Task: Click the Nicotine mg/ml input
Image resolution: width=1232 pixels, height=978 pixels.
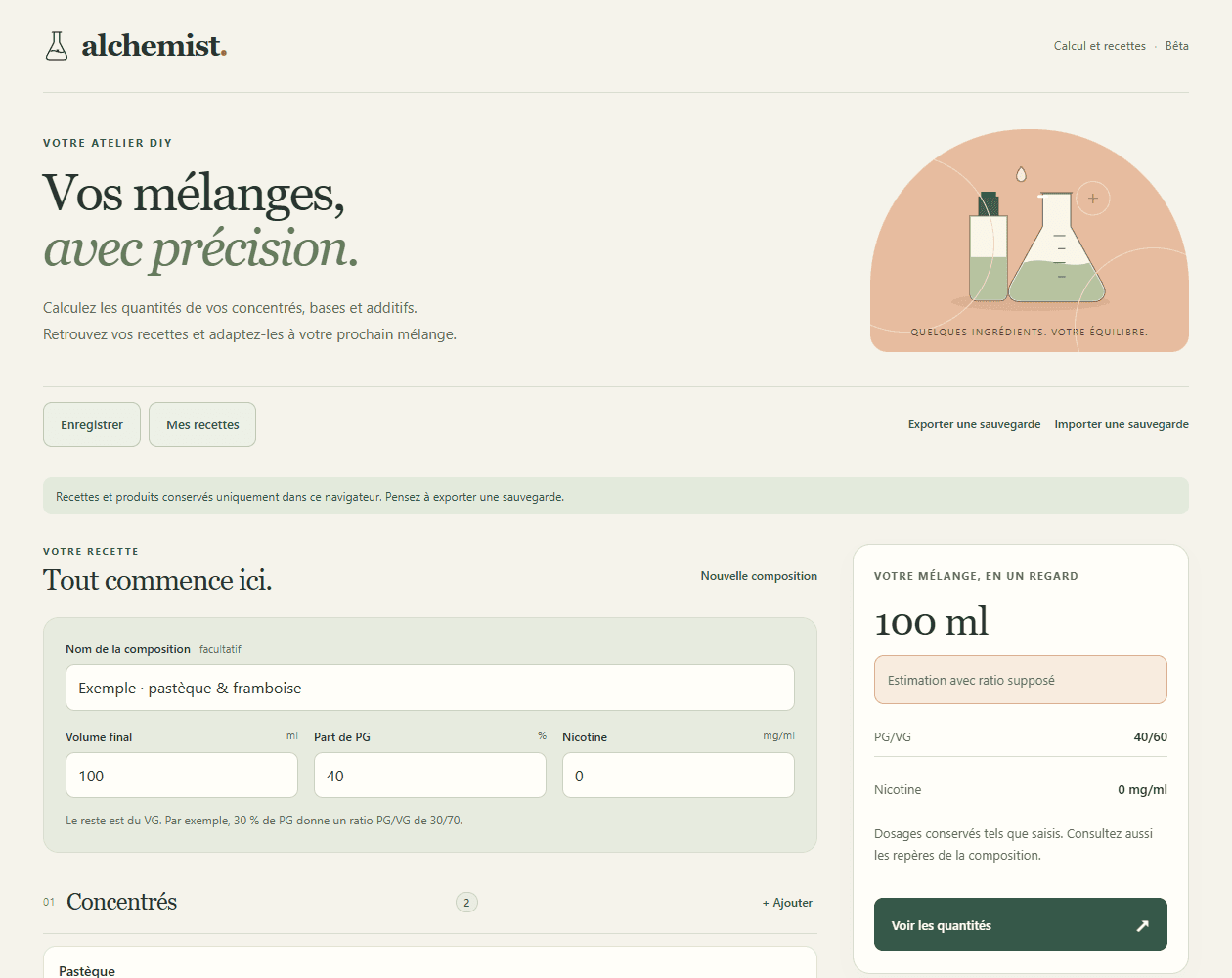Action: tap(679, 776)
